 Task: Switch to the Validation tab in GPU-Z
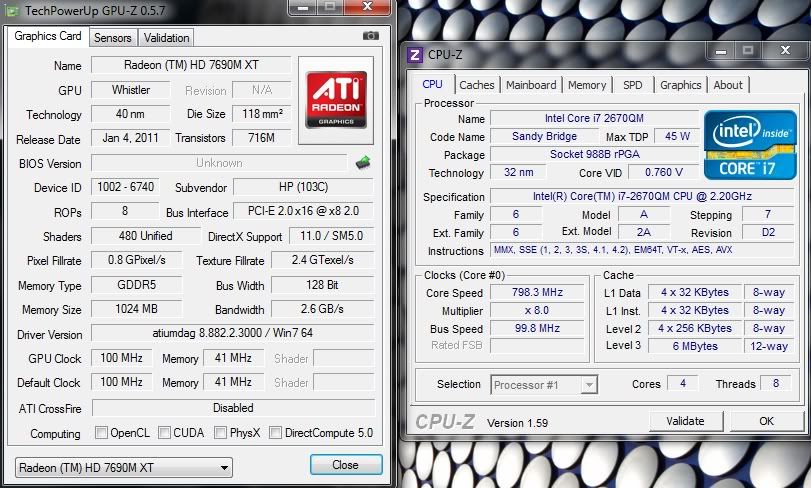tap(166, 38)
